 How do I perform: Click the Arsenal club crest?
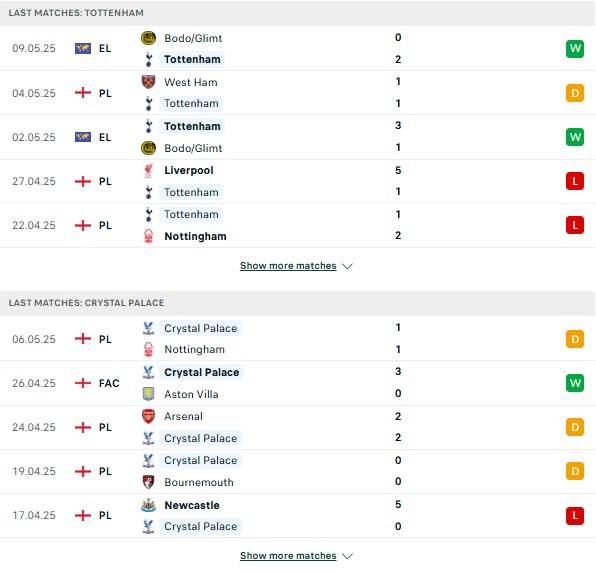tap(148, 416)
